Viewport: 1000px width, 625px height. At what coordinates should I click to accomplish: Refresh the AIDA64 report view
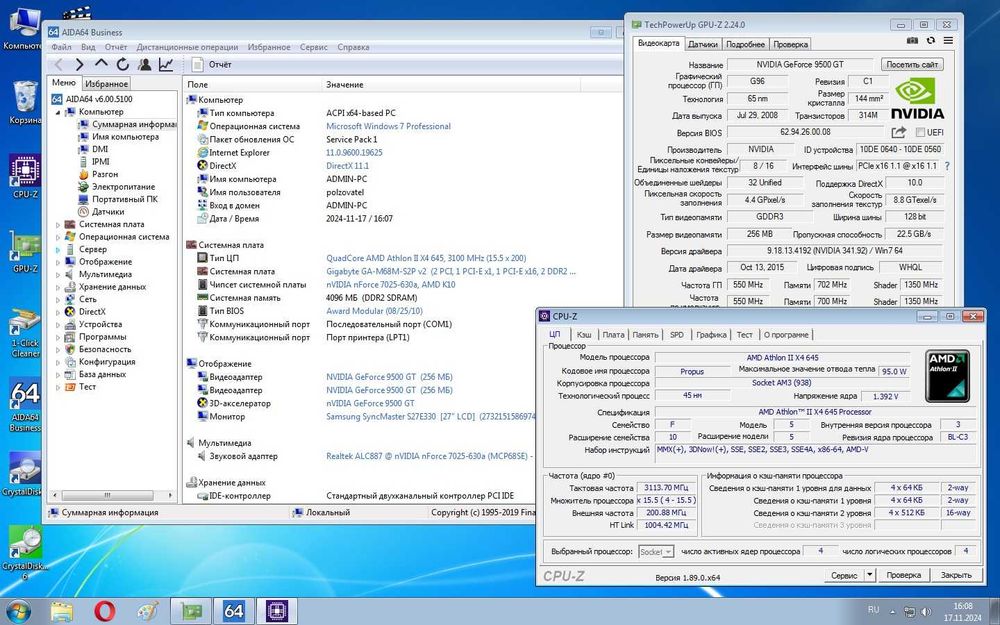[x=122, y=64]
